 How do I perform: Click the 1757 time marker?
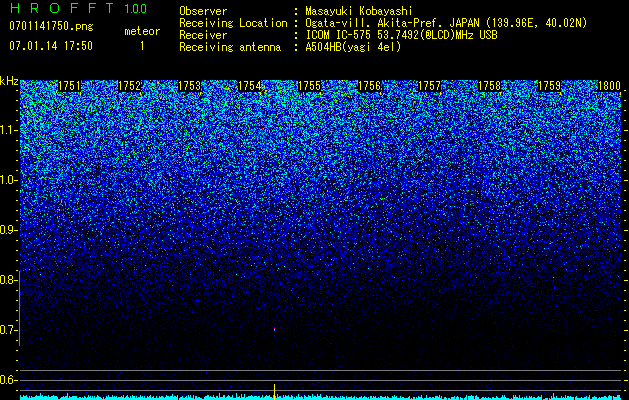[430, 86]
